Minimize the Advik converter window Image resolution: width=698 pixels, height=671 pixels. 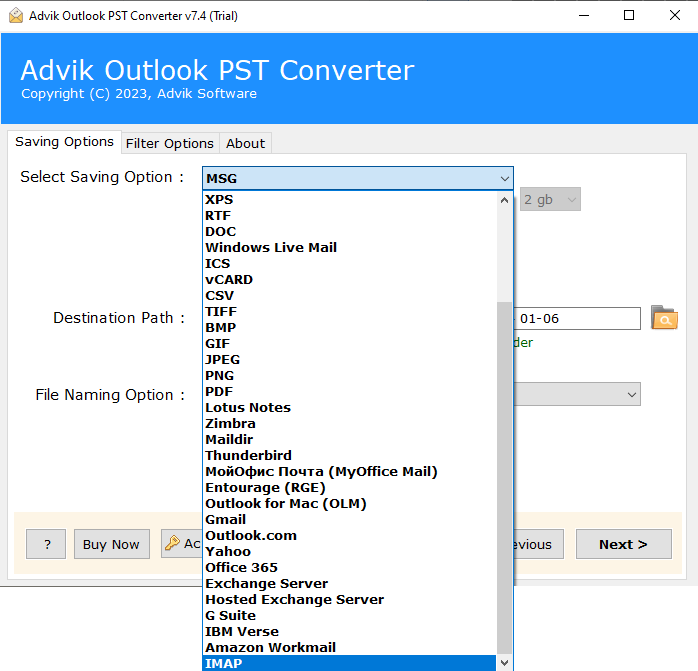click(x=584, y=16)
